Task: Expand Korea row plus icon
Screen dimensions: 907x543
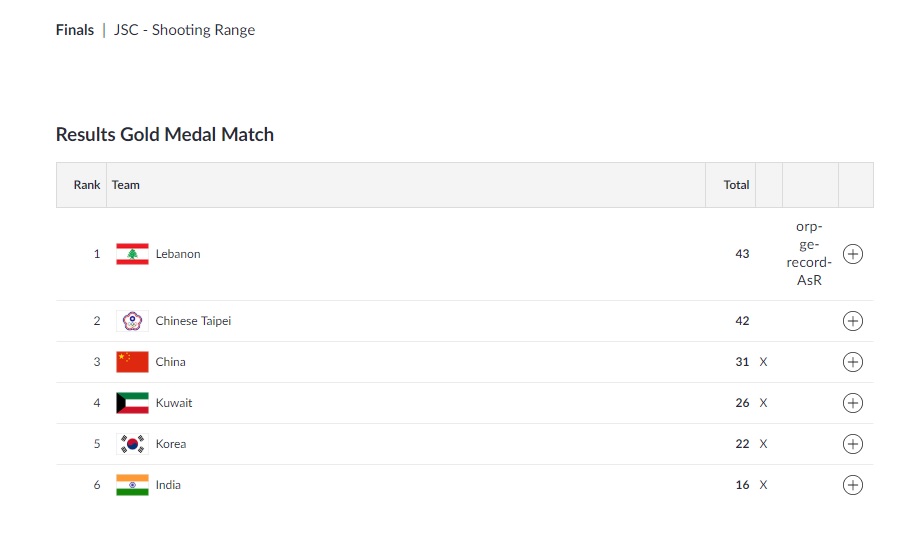Action: (x=853, y=444)
